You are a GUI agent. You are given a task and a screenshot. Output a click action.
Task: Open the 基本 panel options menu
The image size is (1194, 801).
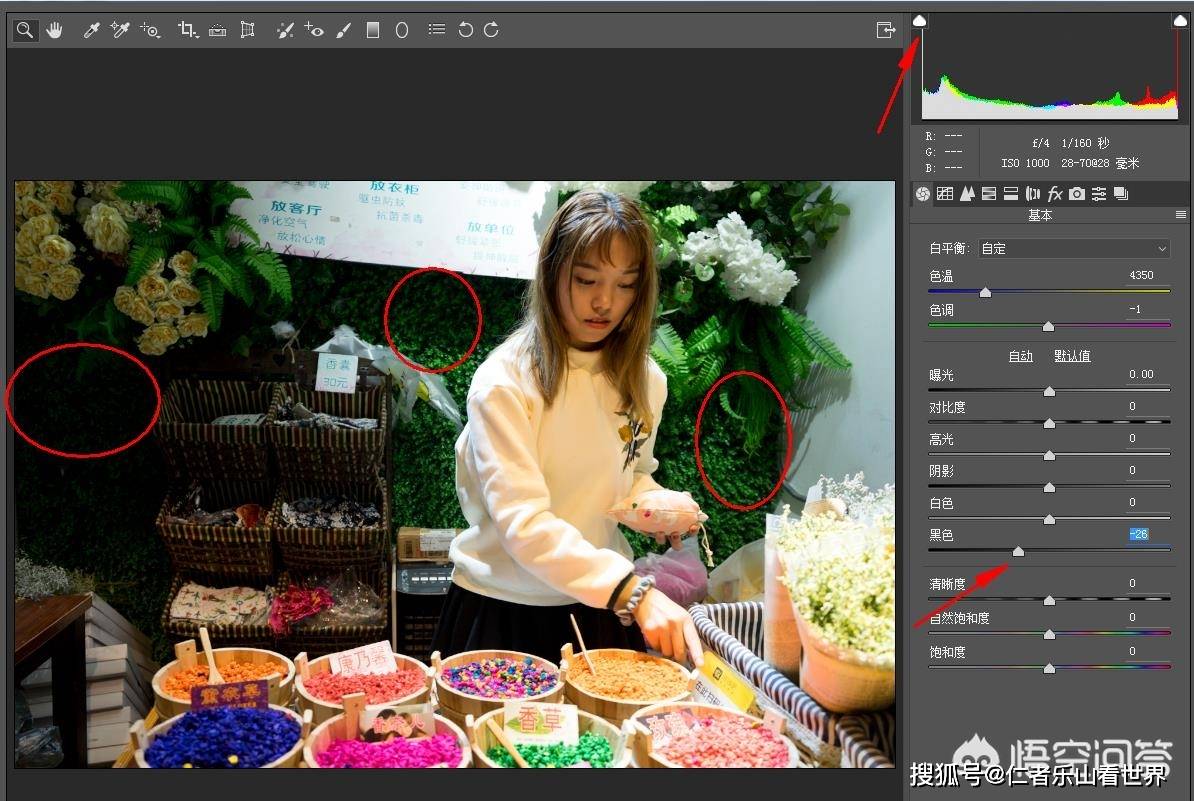[x=1181, y=215]
